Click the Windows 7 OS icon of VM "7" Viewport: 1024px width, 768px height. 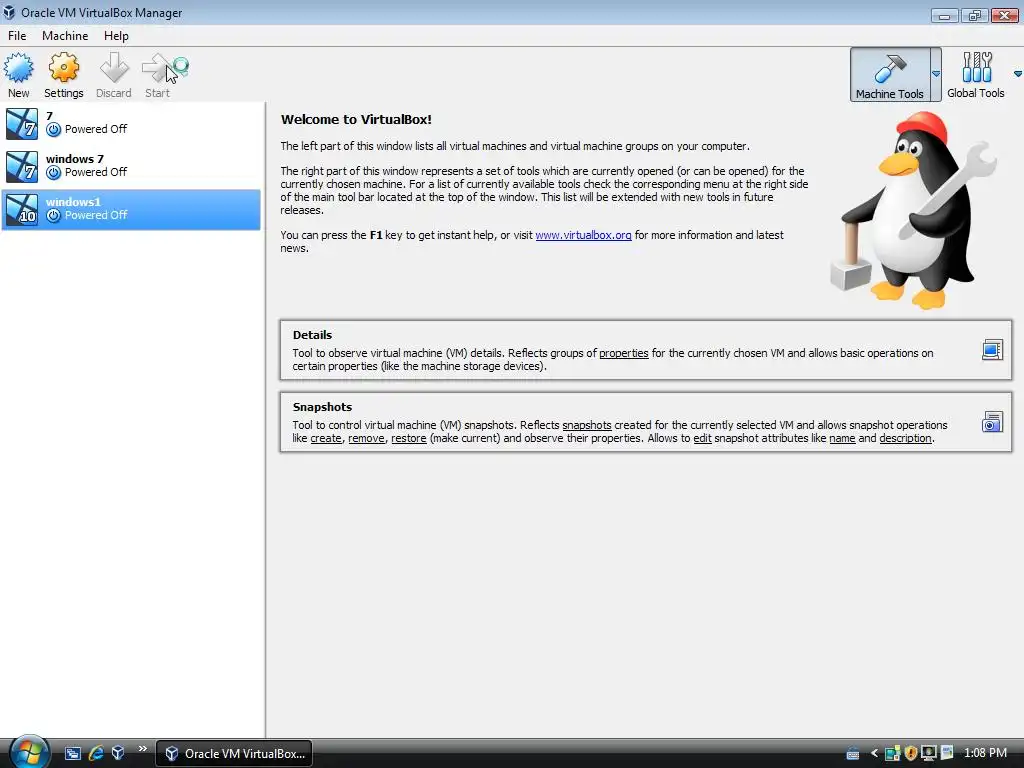coord(22,124)
